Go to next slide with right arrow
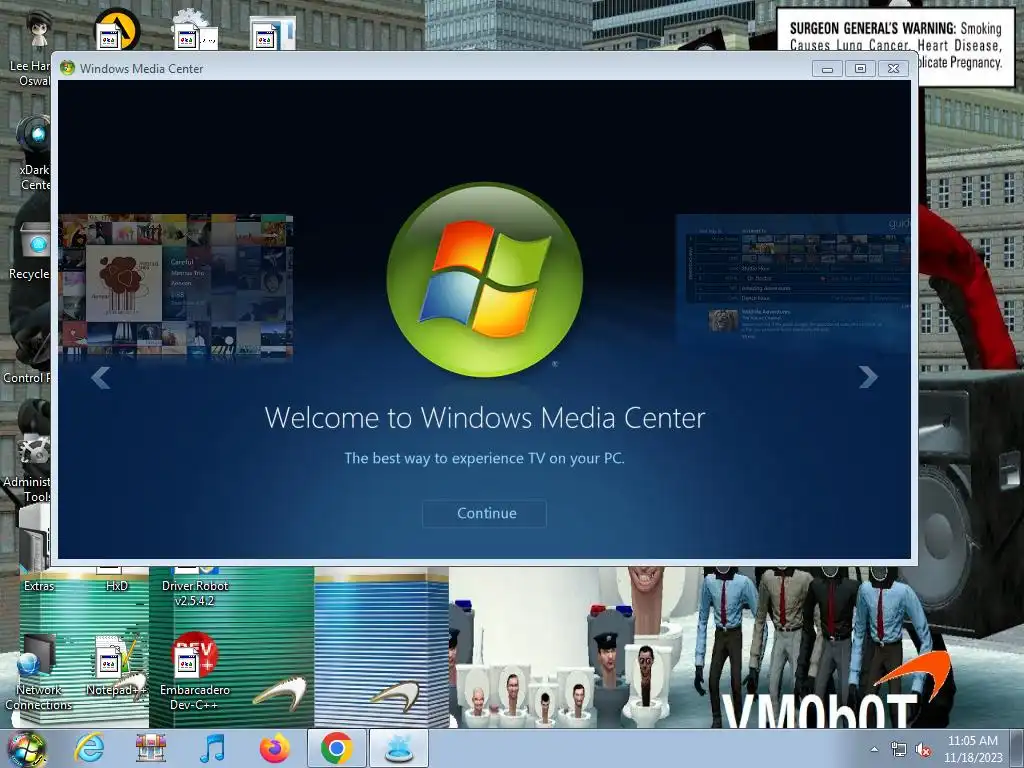Viewport: 1024px width, 768px height. point(867,377)
